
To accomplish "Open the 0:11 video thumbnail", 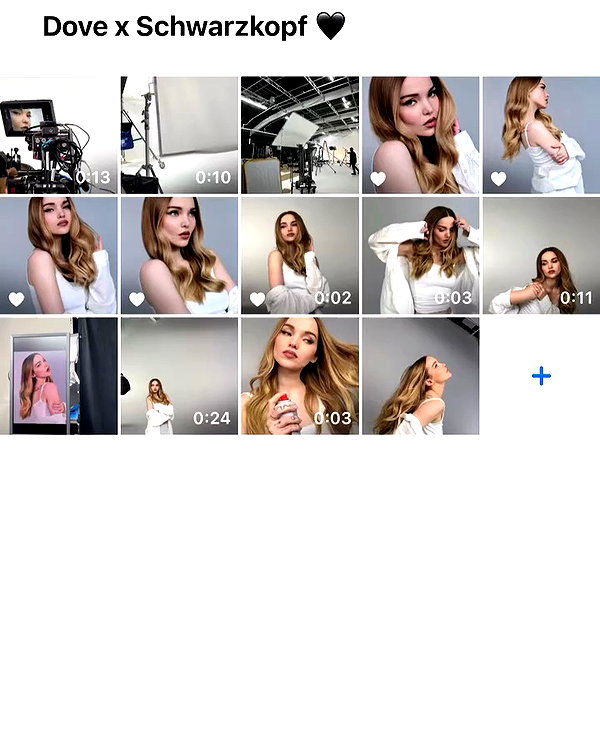I will pyautogui.click(x=541, y=255).
